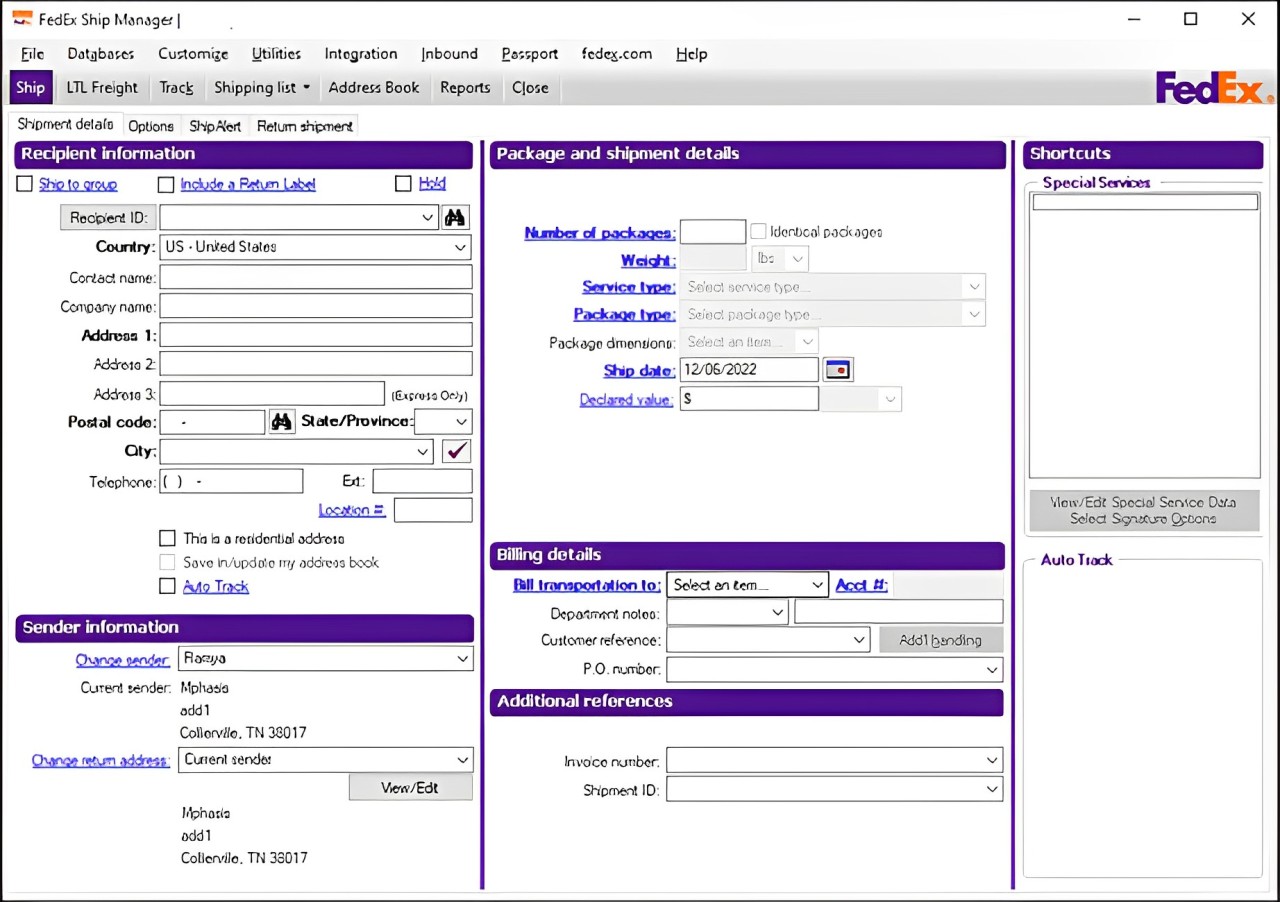The width and height of the screenshot is (1280, 902).
Task: Open LTL Freight in the toolbar
Action: pyautogui.click(x=102, y=88)
